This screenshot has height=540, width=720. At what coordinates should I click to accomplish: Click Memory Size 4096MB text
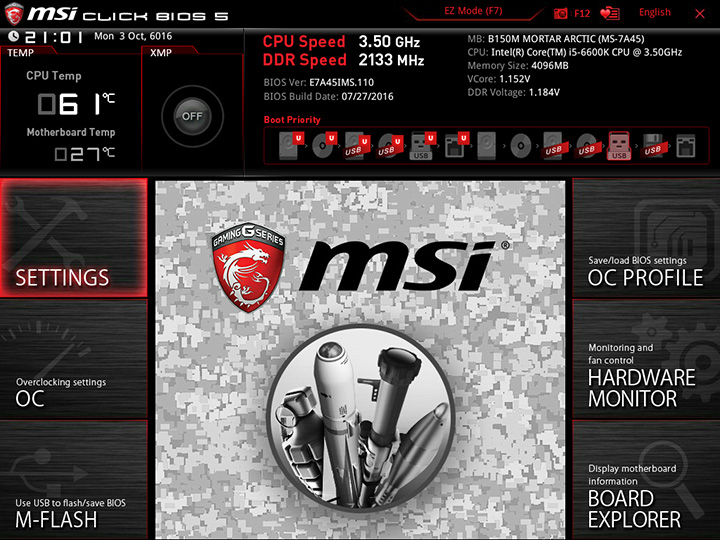518,66
